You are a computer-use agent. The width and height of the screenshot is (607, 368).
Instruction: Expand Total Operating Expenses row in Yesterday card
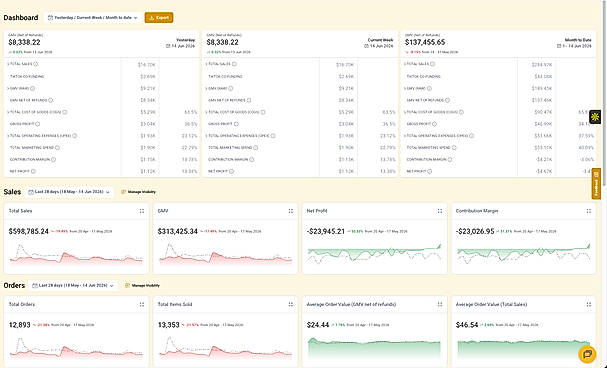[8, 136]
